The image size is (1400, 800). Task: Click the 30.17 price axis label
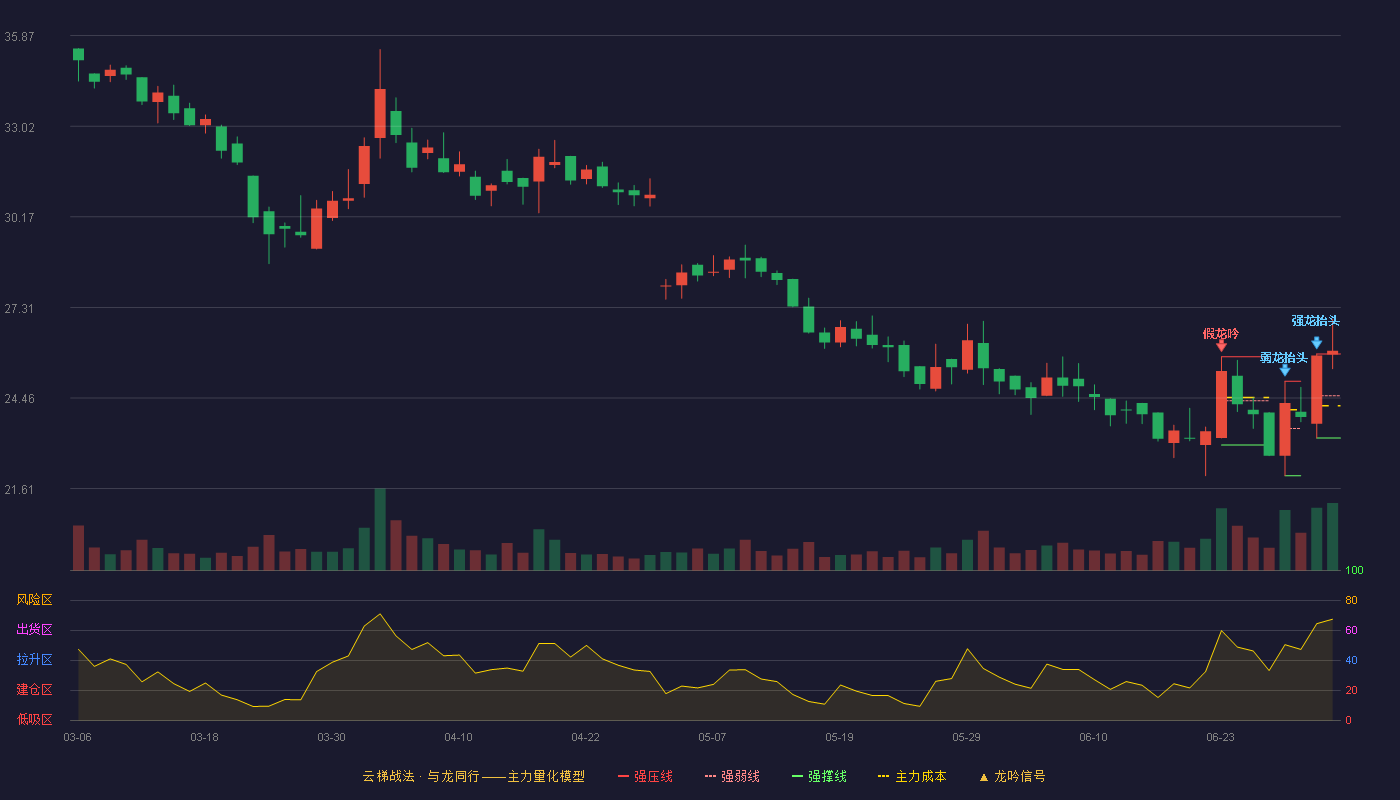pos(19,217)
